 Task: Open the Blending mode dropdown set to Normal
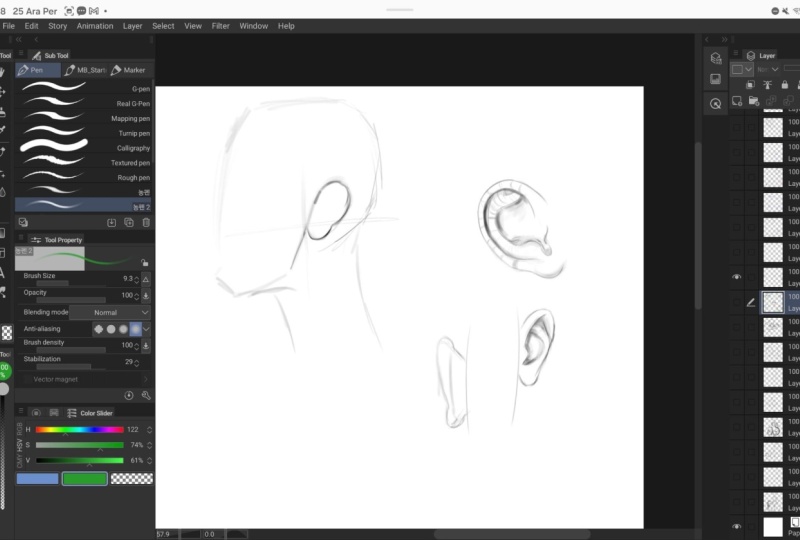110,312
